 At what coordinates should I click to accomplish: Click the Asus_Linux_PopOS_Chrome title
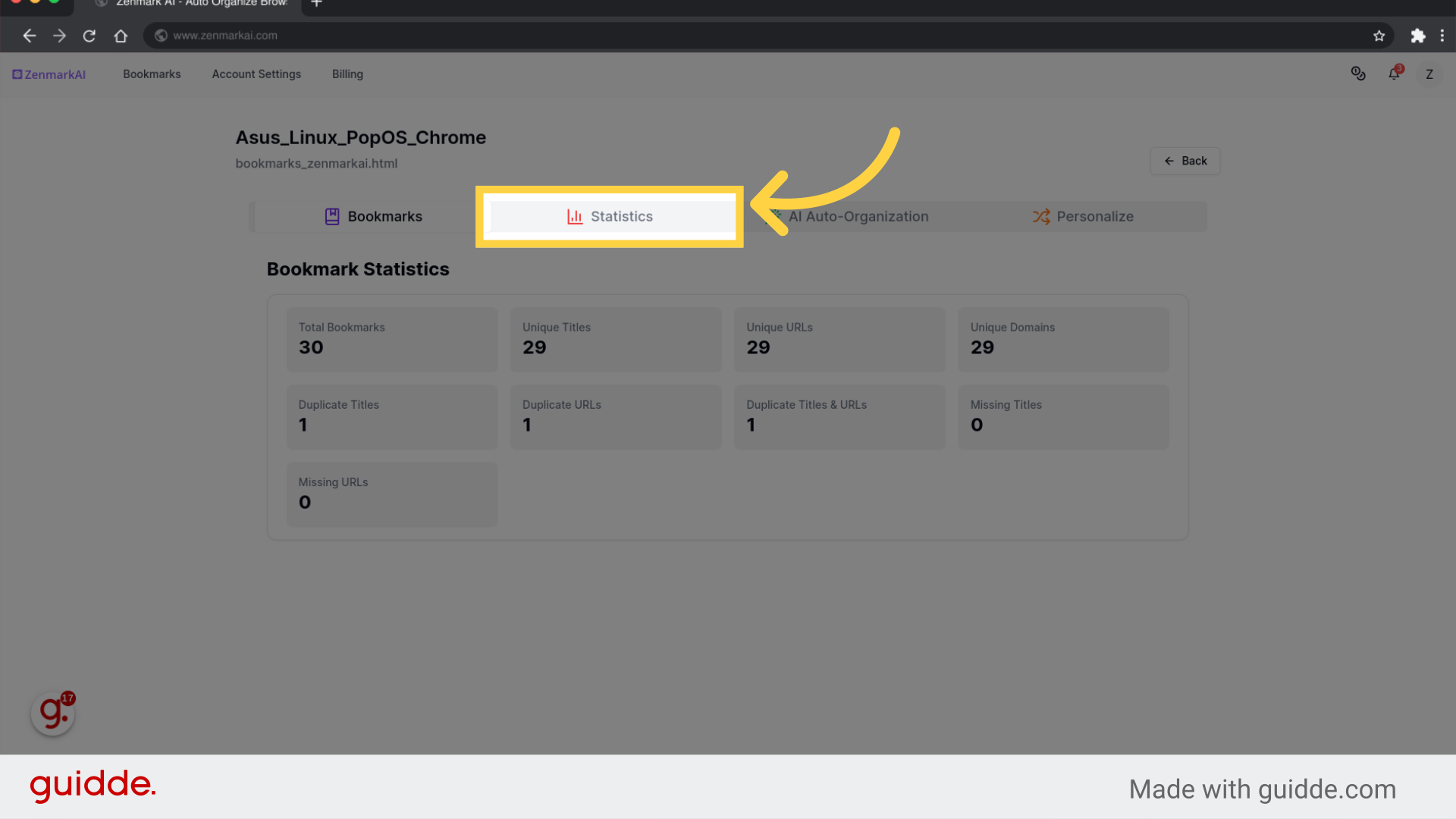click(x=361, y=138)
